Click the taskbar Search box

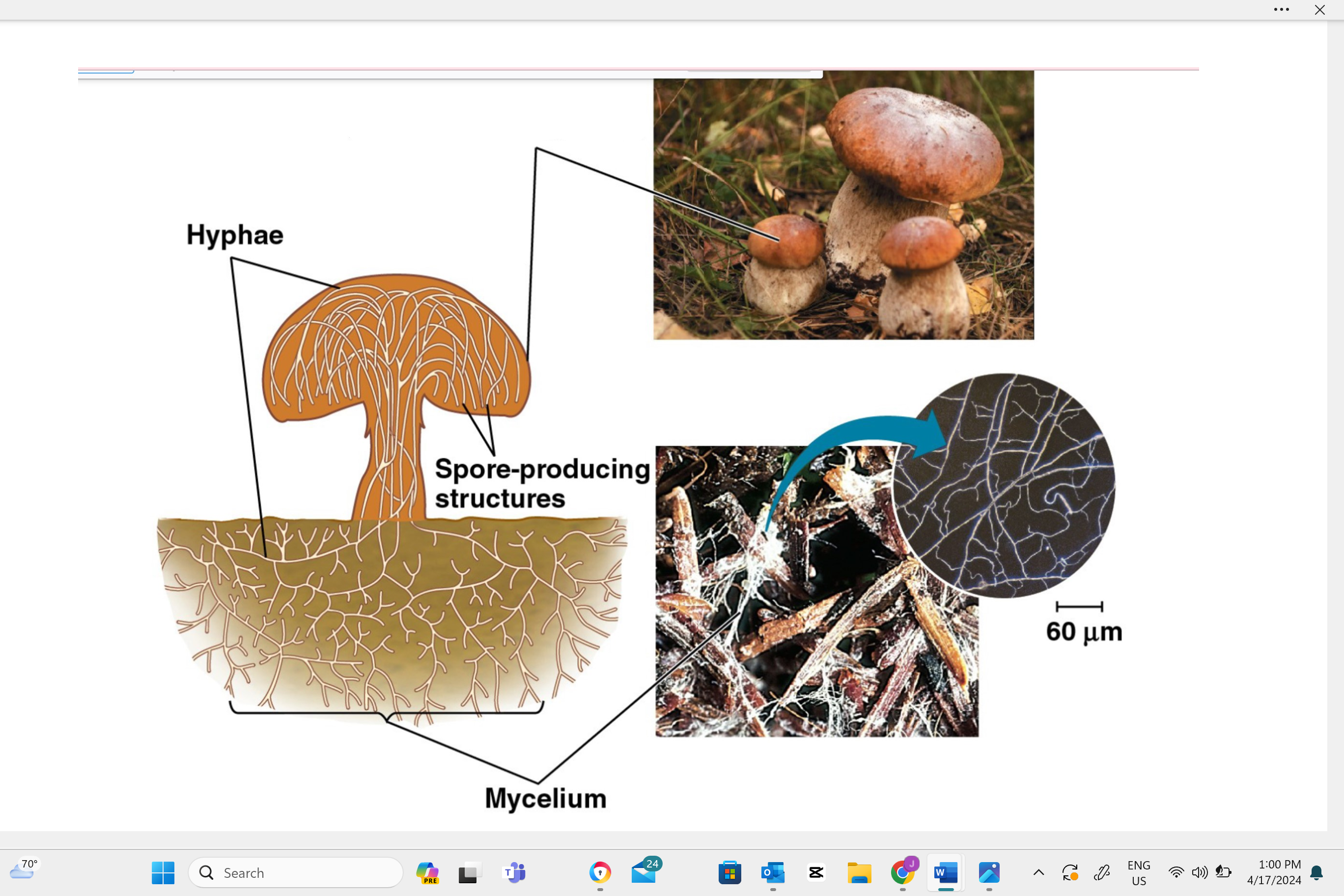295,872
